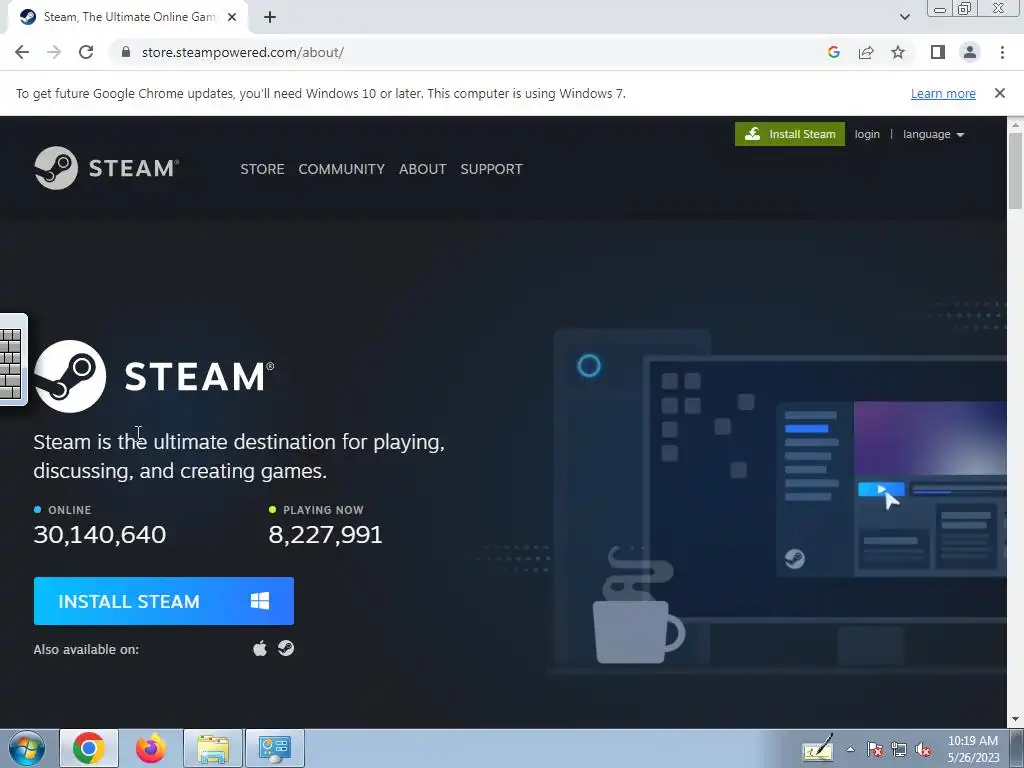
Task: Click the taskbar clock showing 10:19 AM
Action: [973, 749]
